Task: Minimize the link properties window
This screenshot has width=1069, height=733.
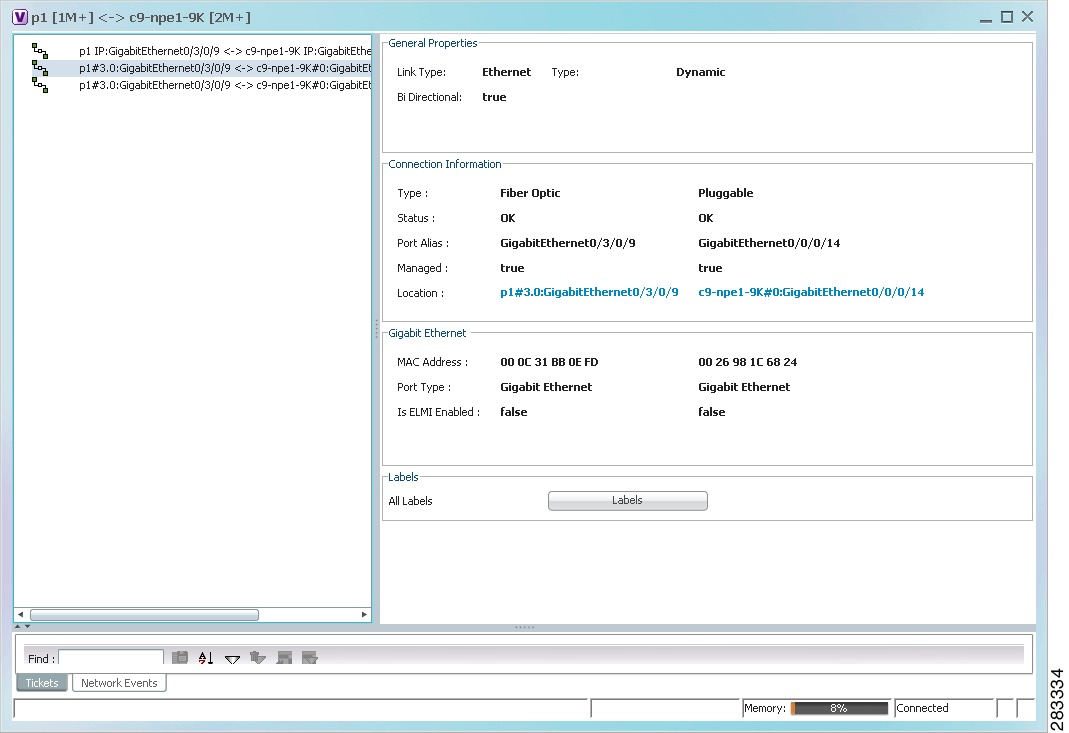Action: [986, 19]
